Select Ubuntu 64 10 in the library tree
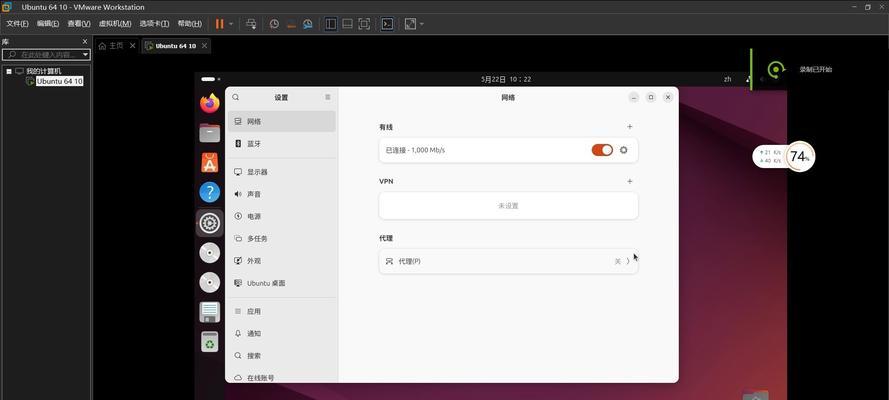 tap(59, 81)
